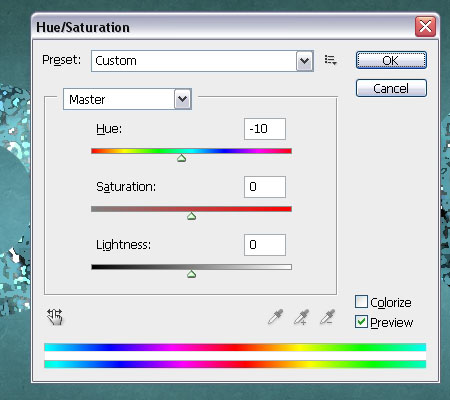
Task: Click the Hue slider handle
Action: (x=181, y=158)
